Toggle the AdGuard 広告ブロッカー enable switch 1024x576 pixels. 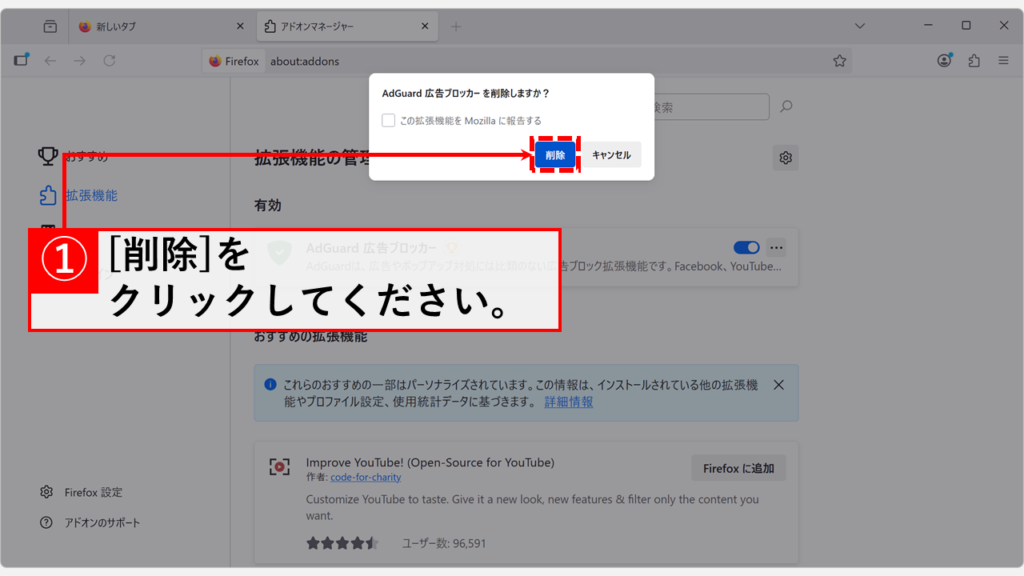click(x=746, y=248)
